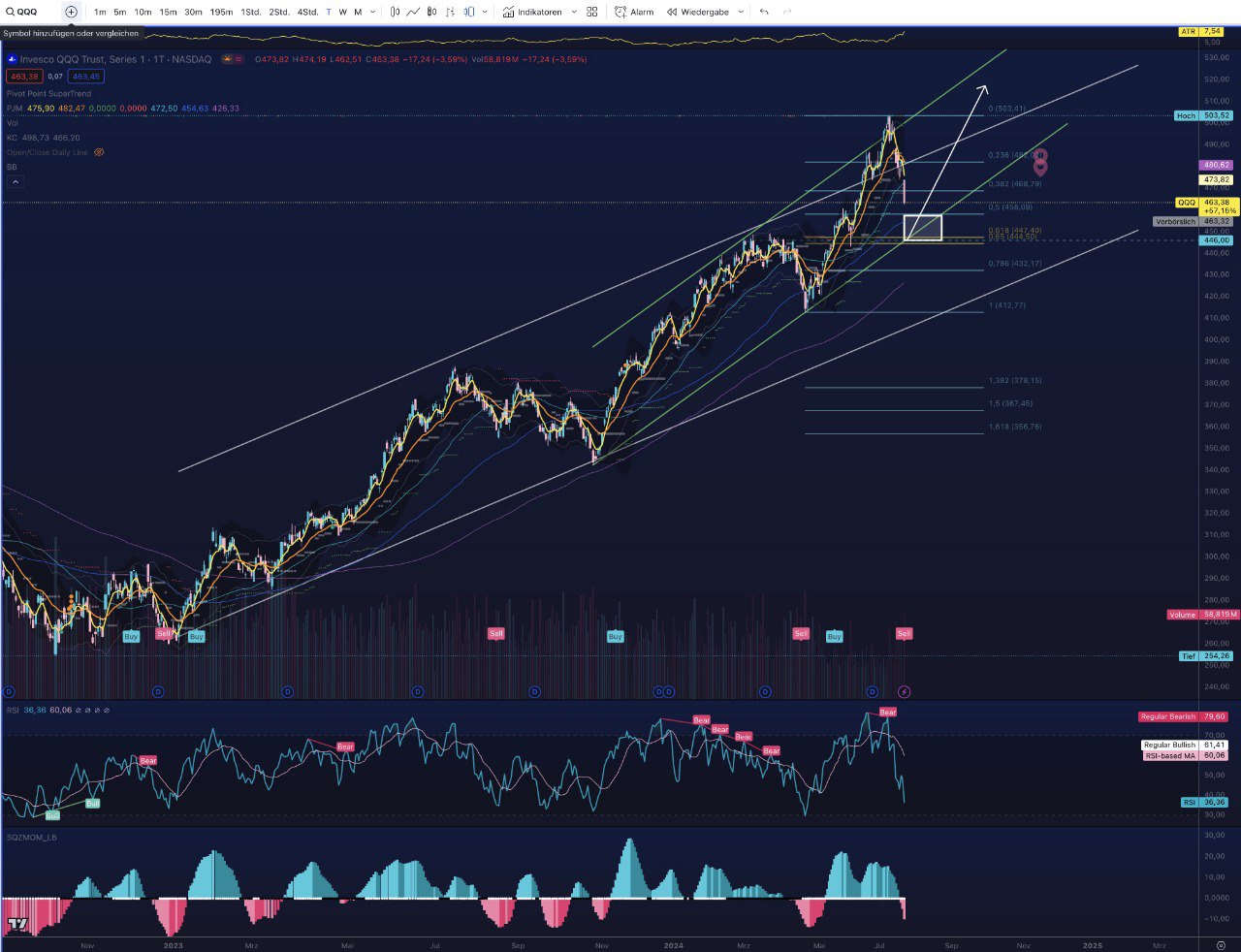The height and width of the screenshot is (952, 1241).
Task: Open the Indikatoren indicators menu
Action: (533, 12)
